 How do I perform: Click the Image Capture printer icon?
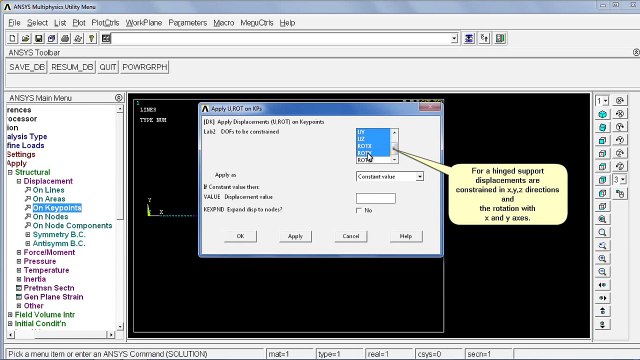tap(64, 38)
